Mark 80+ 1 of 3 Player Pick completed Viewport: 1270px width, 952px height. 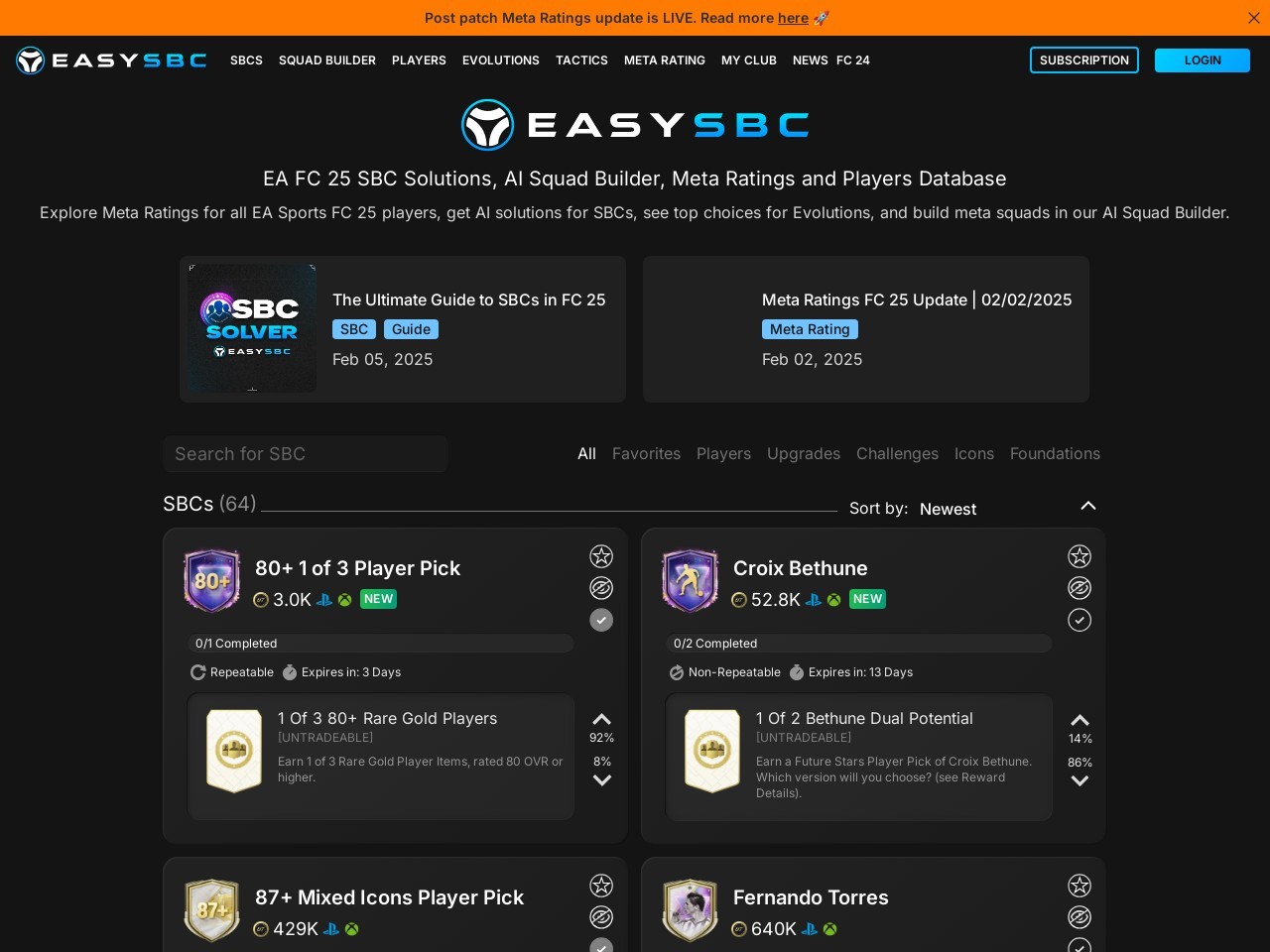click(x=601, y=620)
